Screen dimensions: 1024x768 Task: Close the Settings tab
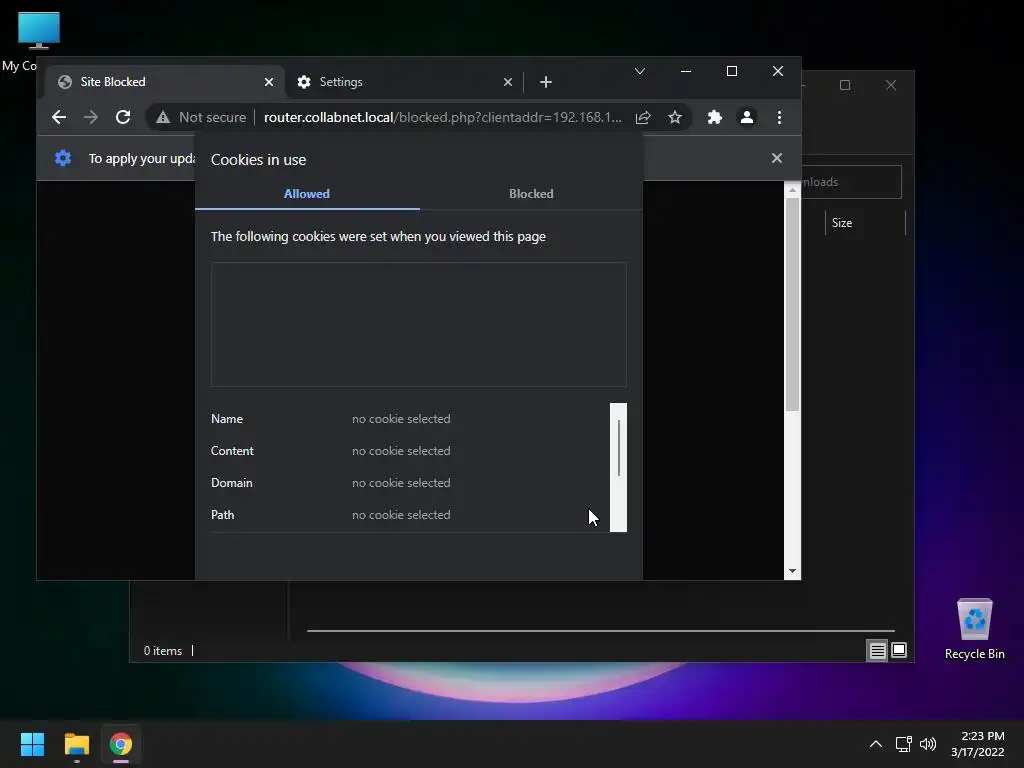tap(508, 82)
